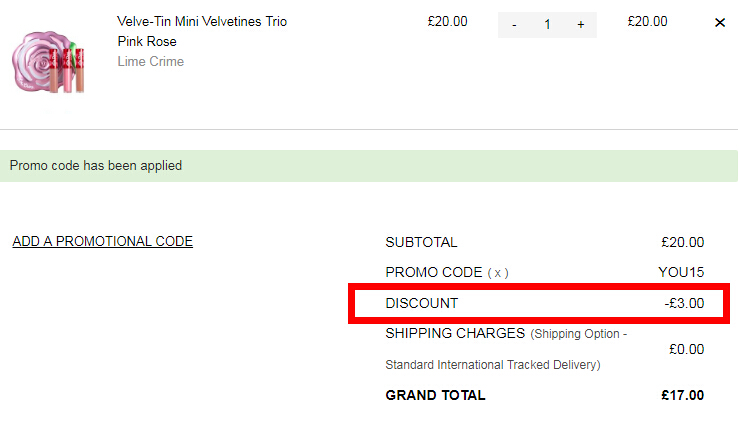This screenshot has width=739, height=431.
Task: Click Add a Promotional Code link
Action: pyautogui.click(x=103, y=241)
